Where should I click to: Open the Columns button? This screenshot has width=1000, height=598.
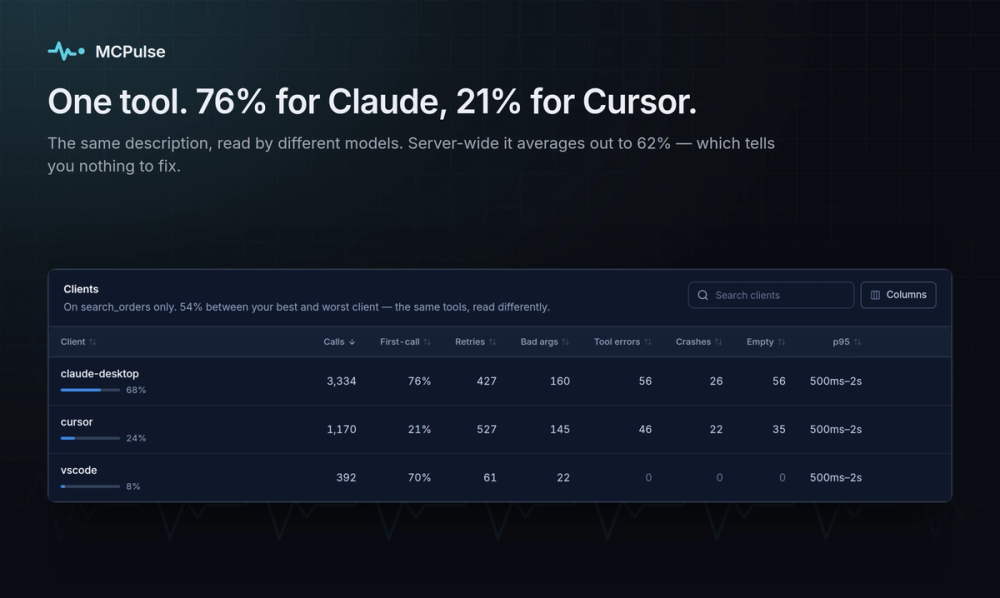pos(898,295)
